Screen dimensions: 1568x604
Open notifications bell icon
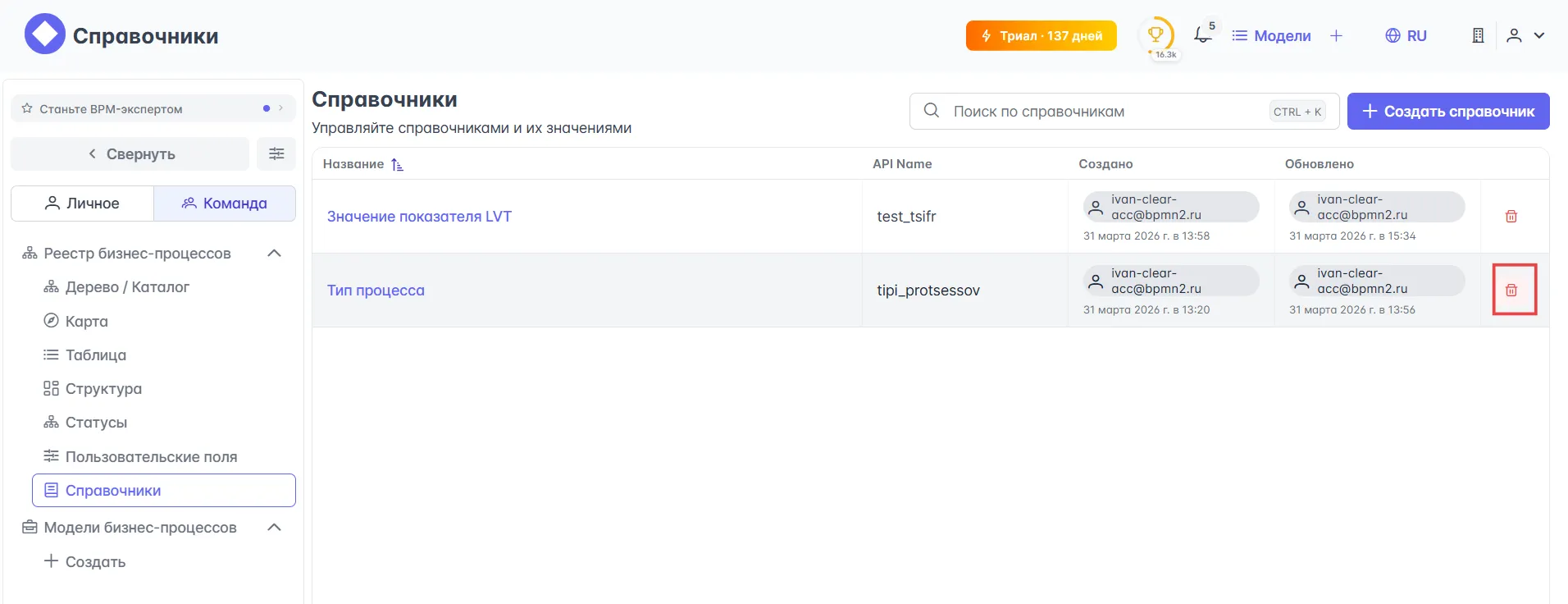pos(1202,35)
